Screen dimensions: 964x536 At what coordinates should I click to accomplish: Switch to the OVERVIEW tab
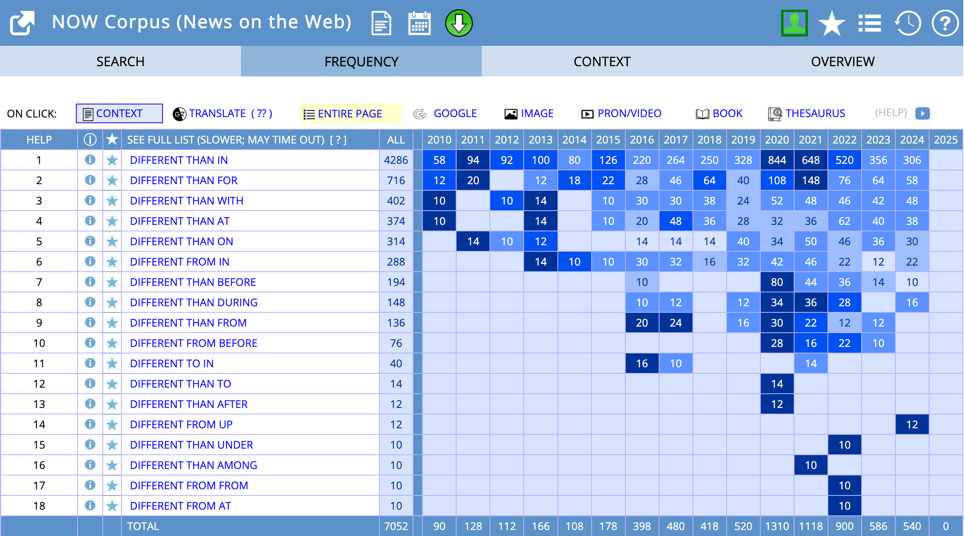coord(843,61)
